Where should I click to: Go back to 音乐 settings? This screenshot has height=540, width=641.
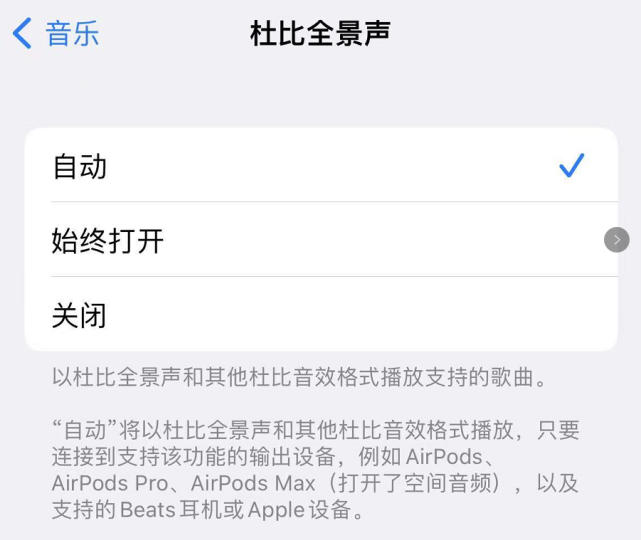click(x=56, y=33)
